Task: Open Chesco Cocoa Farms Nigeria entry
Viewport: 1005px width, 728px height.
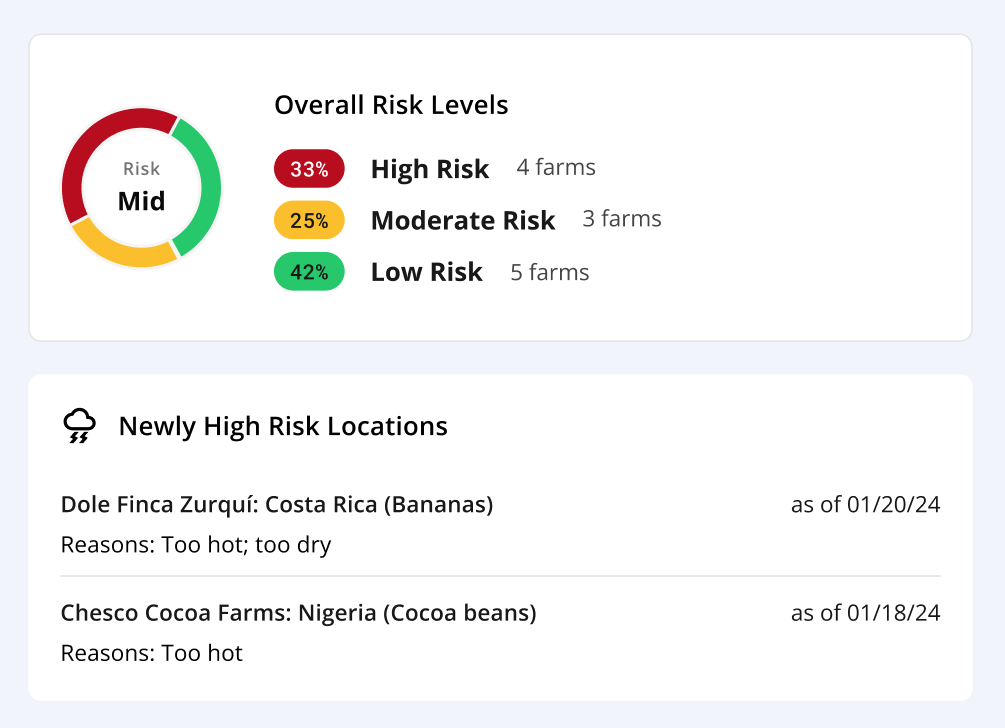Action: click(x=500, y=633)
